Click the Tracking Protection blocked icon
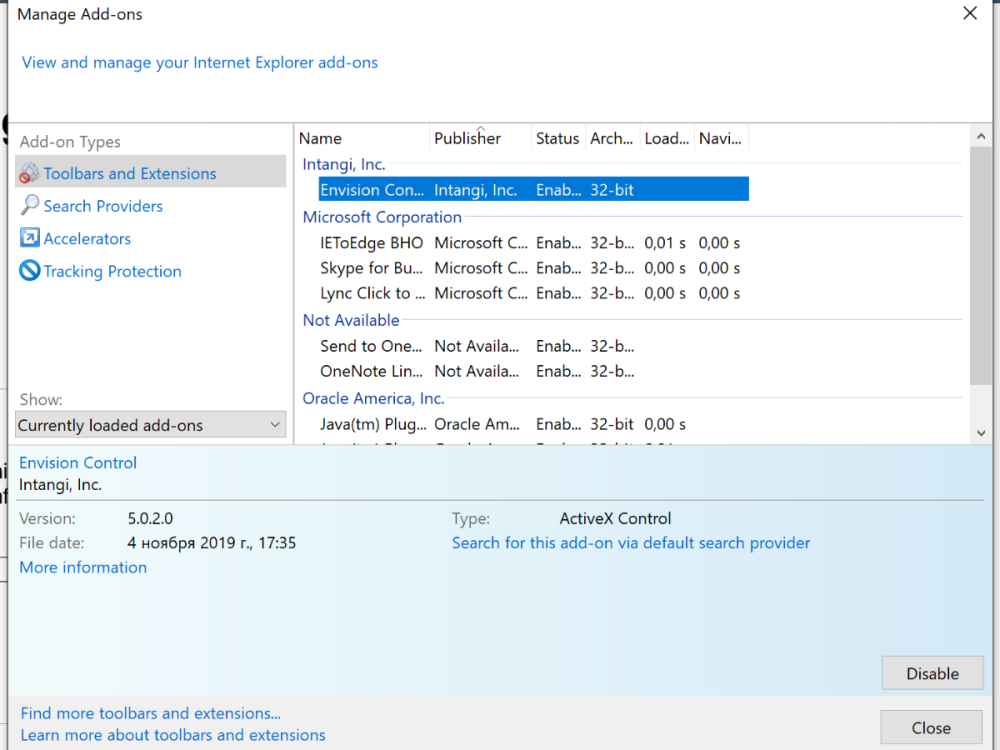 29,271
